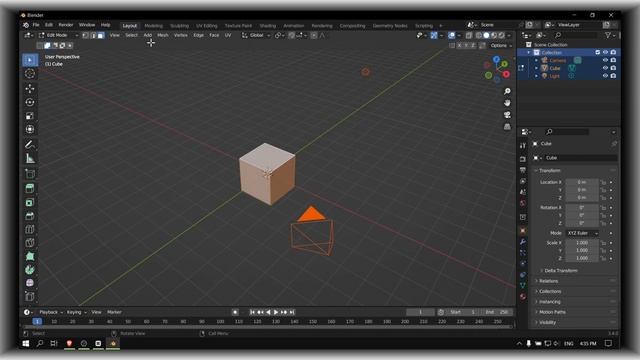Select the Edge Slide tool
Viewport: 640px width, 360px height.
tap(30, 296)
